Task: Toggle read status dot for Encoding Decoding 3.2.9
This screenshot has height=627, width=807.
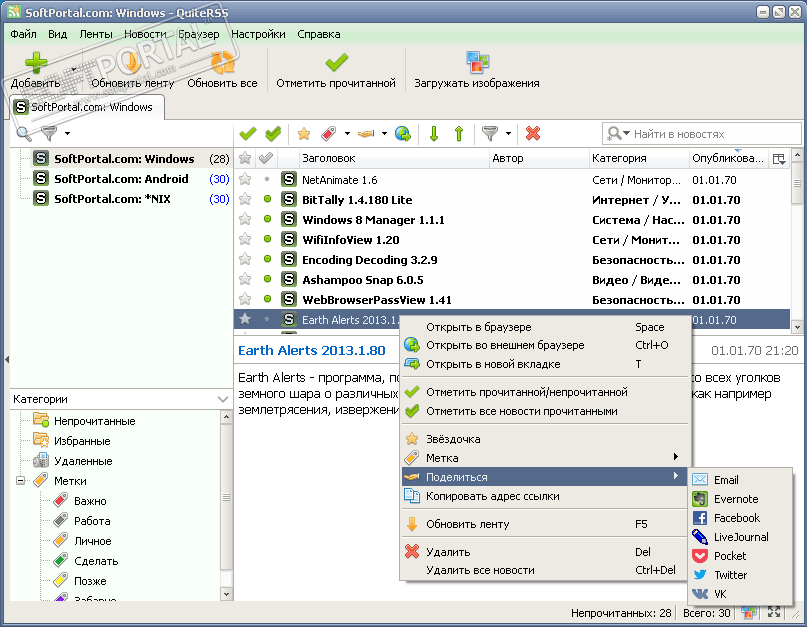Action: 267,259
